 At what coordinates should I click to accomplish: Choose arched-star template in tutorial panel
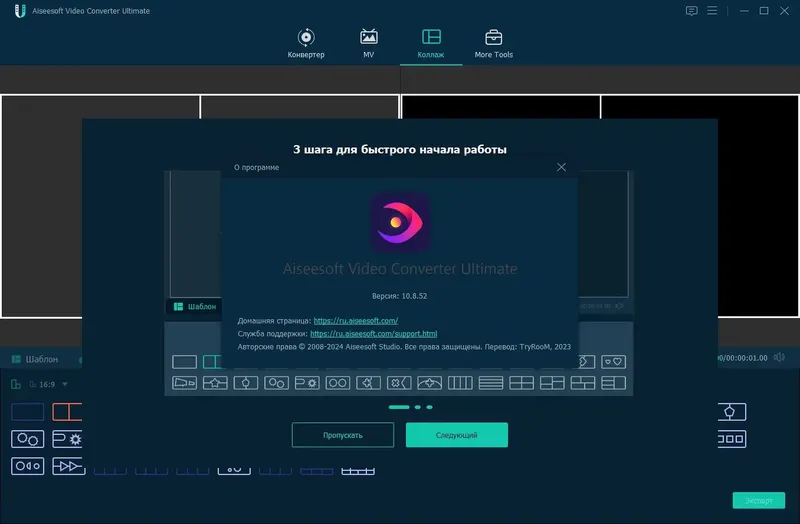[x=429, y=383]
